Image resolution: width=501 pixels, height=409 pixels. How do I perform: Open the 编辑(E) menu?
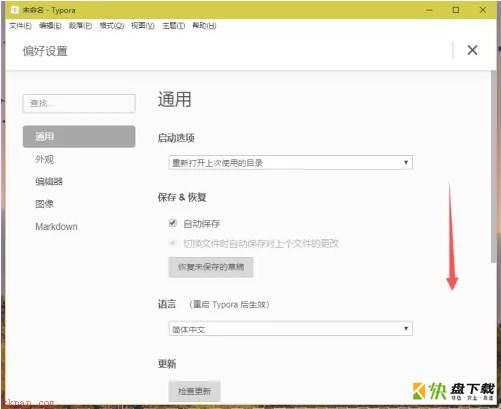(50, 26)
